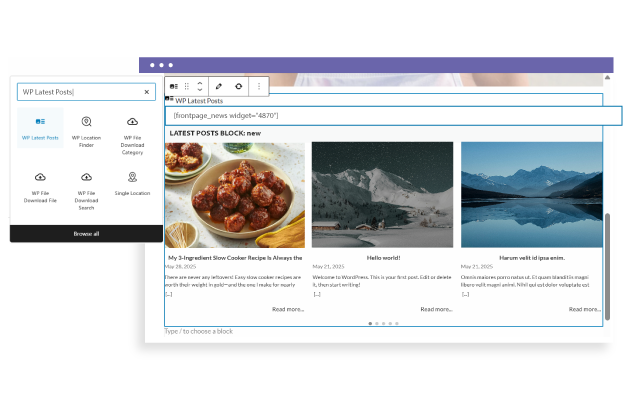Move the block up with arrow
This screenshot has width=630, height=400.
(199, 83)
